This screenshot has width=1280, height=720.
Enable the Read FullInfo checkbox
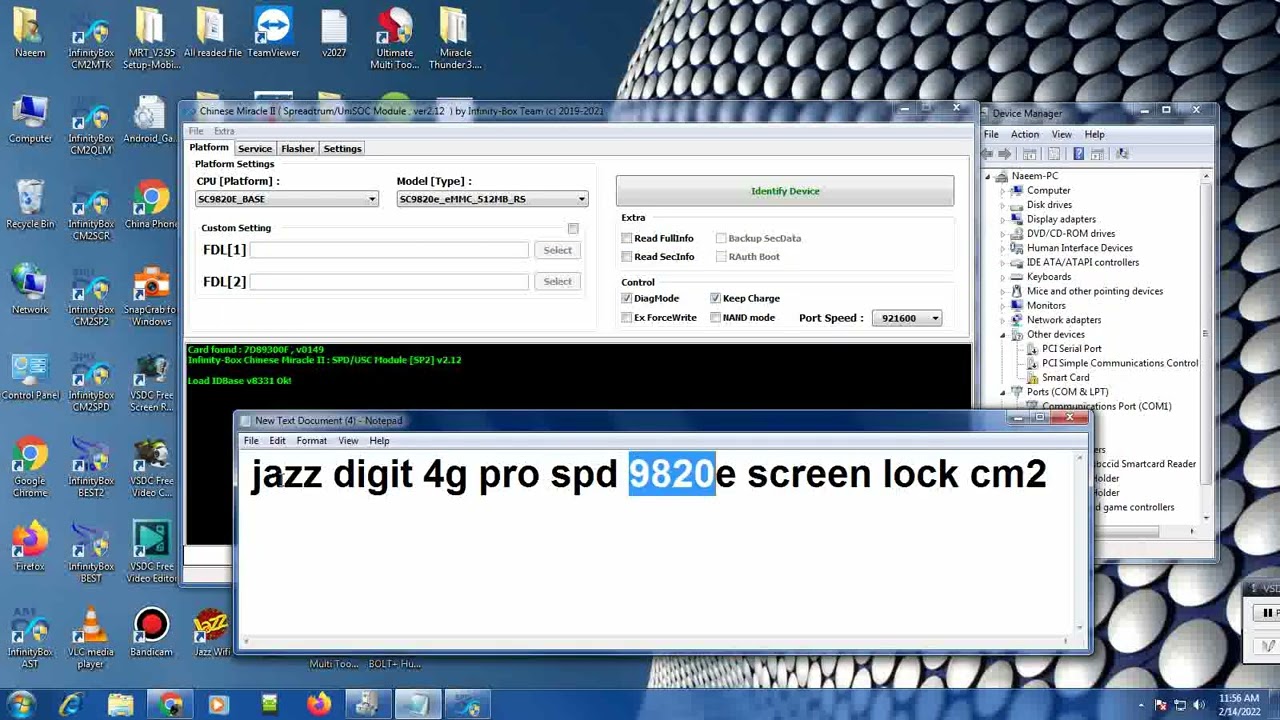coord(627,238)
